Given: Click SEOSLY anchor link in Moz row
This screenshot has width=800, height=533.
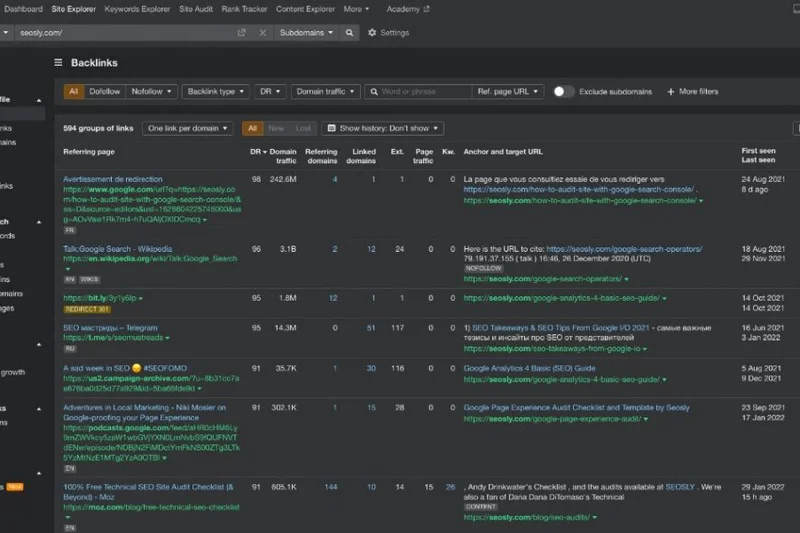Looking at the screenshot, I should [x=680, y=487].
